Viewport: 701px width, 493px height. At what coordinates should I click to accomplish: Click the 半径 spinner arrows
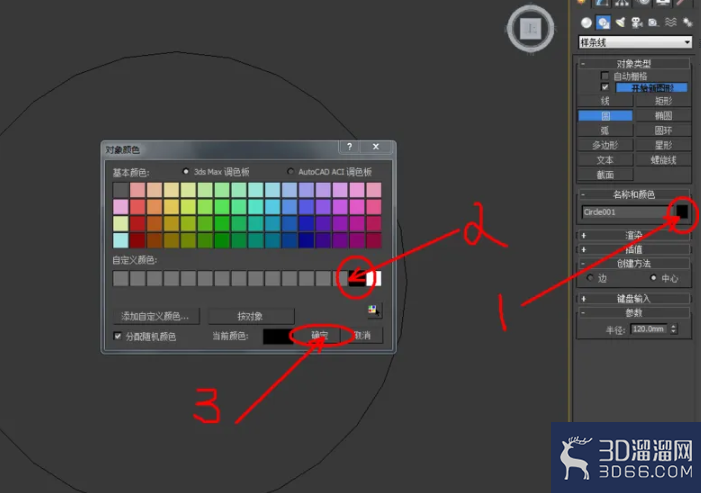pos(673,329)
